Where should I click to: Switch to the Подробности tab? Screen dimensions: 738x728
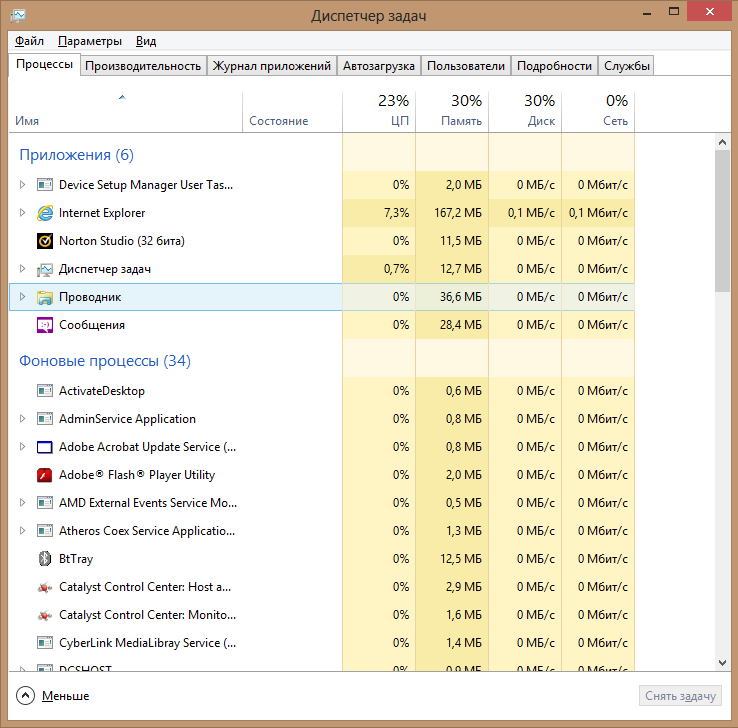click(x=554, y=66)
